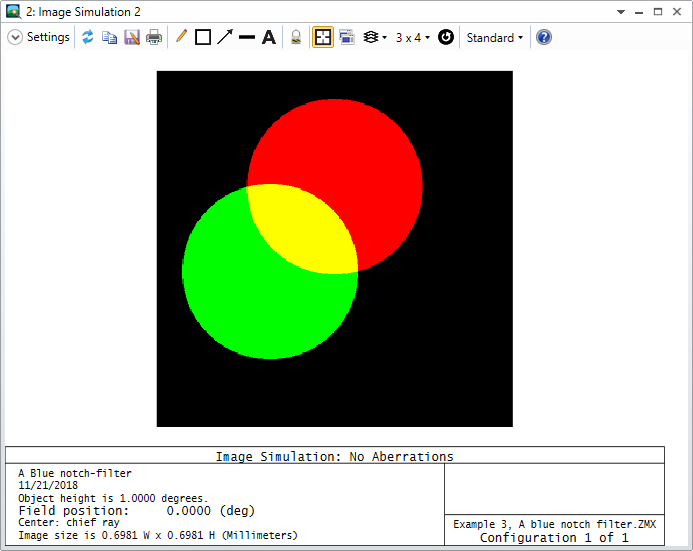Print the Image Simulation window

(x=154, y=38)
